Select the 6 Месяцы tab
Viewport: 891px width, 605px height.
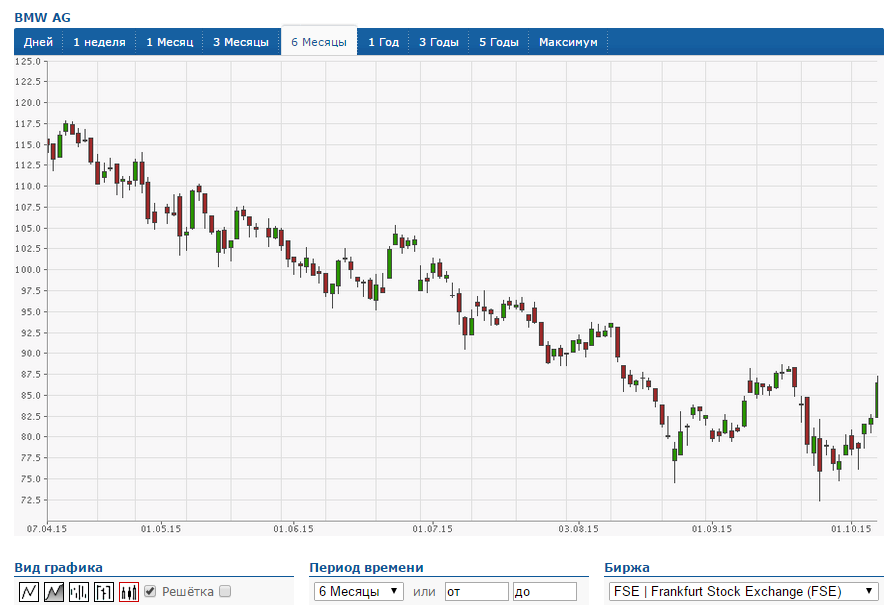click(319, 42)
